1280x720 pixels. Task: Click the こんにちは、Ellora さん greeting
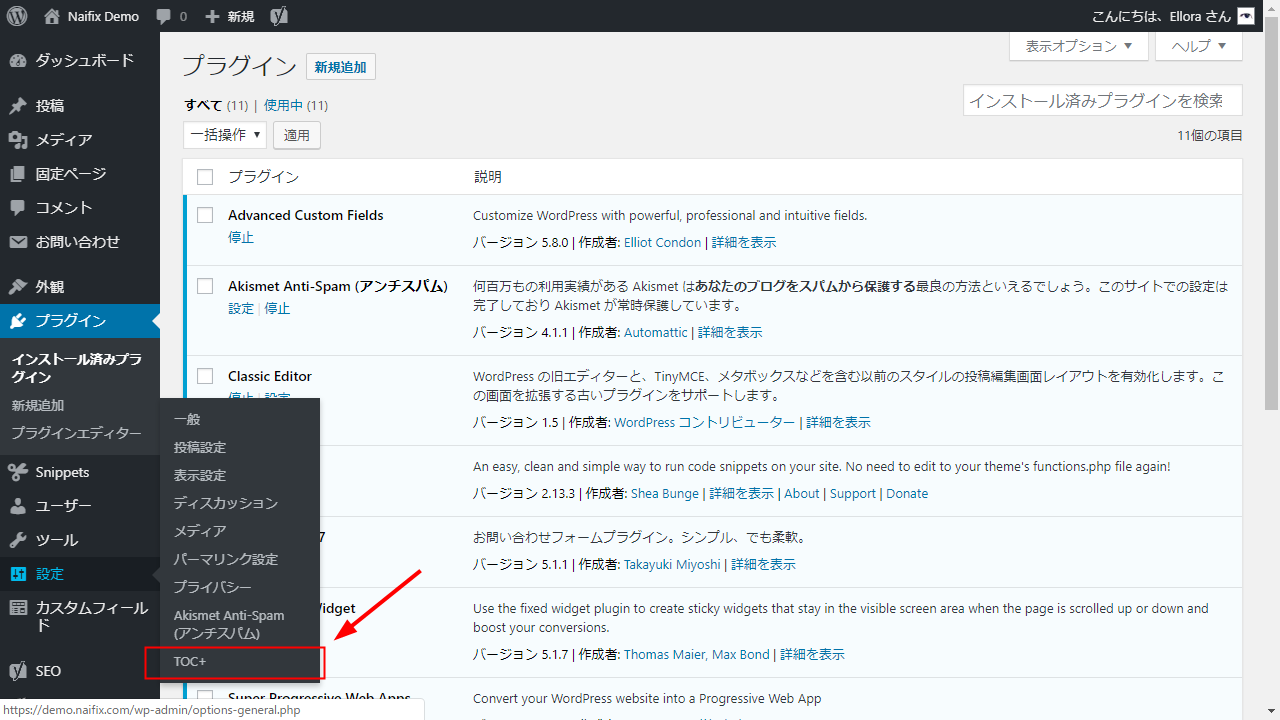click(1162, 16)
